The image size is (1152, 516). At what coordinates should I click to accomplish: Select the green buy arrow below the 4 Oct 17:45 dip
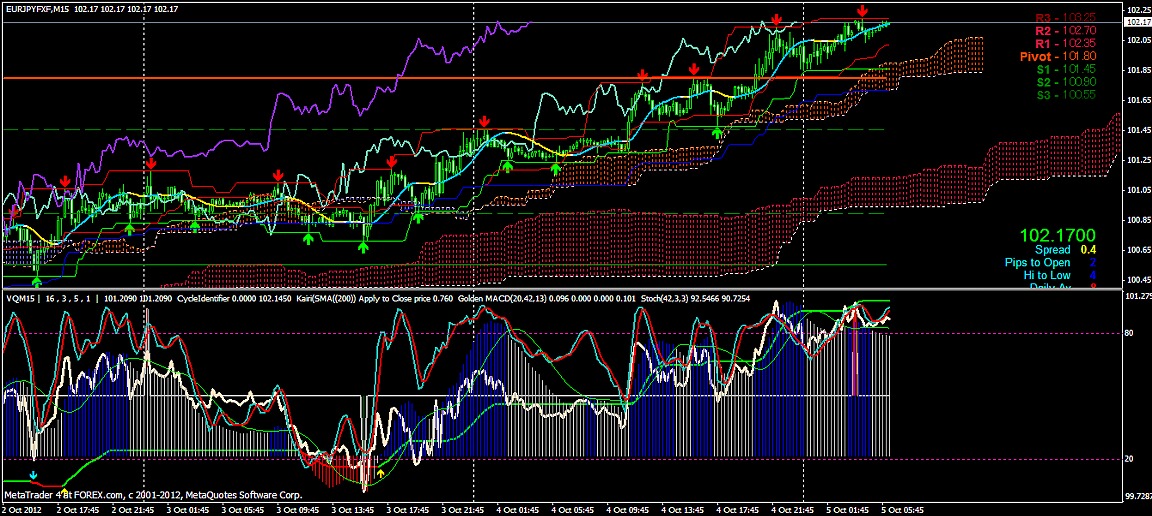[x=718, y=132]
